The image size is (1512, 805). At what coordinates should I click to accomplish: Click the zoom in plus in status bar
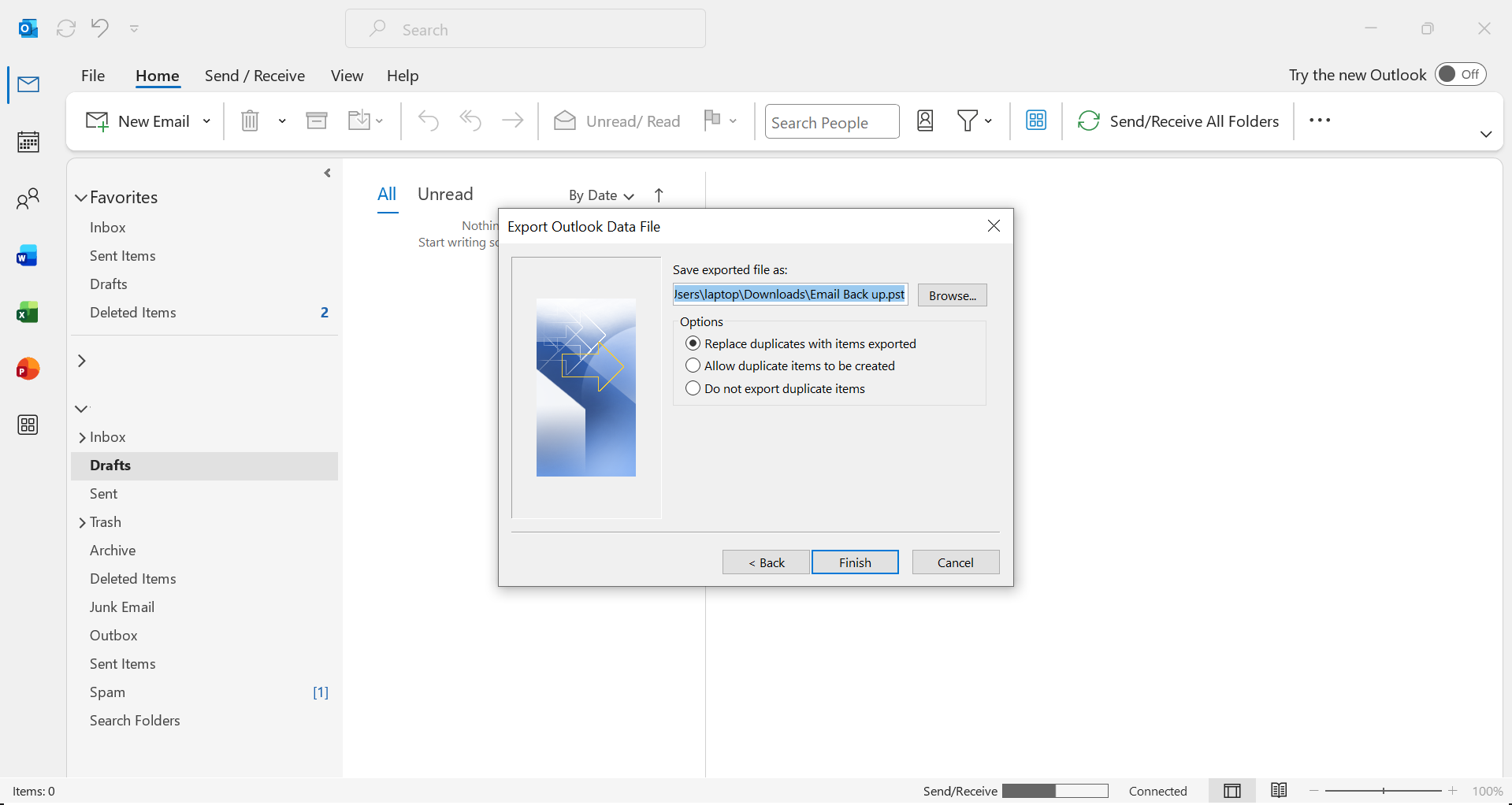tap(1453, 791)
